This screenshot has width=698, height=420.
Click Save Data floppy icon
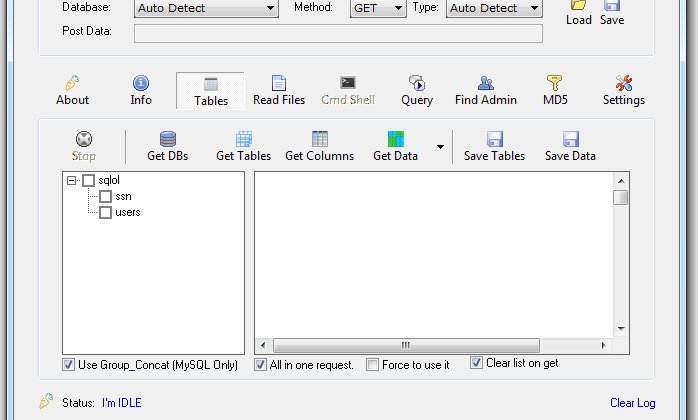[571, 139]
